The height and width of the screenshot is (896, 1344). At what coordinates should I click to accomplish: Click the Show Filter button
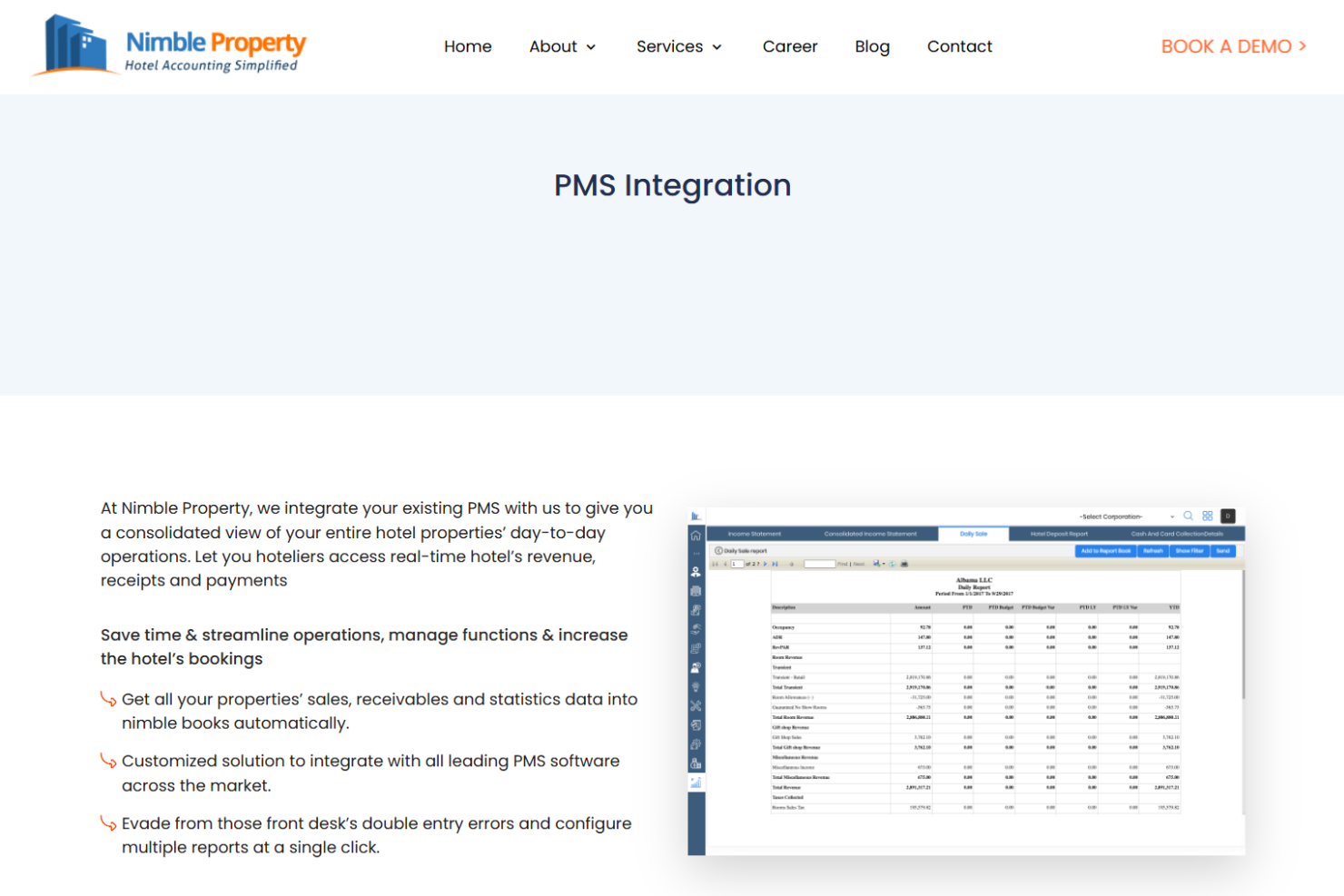coord(1190,551)
